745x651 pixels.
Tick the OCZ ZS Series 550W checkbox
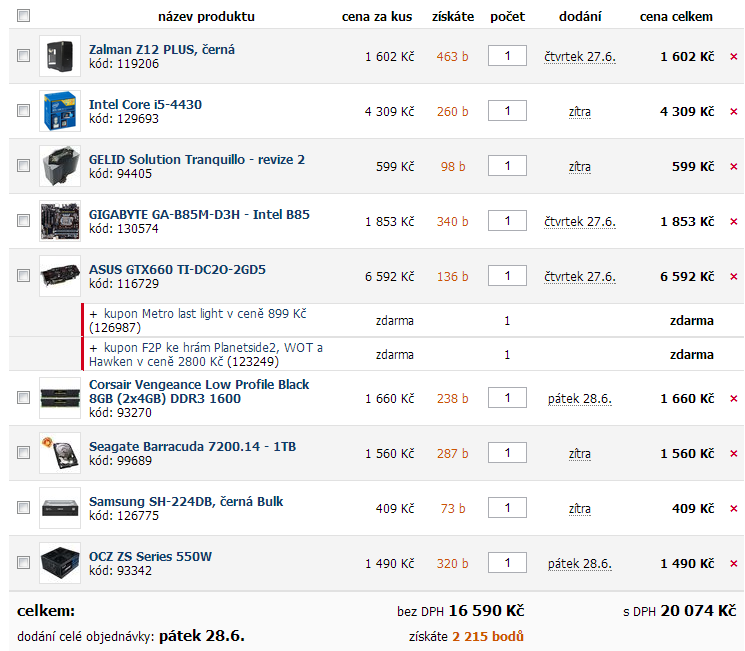[x=23, y=563]
